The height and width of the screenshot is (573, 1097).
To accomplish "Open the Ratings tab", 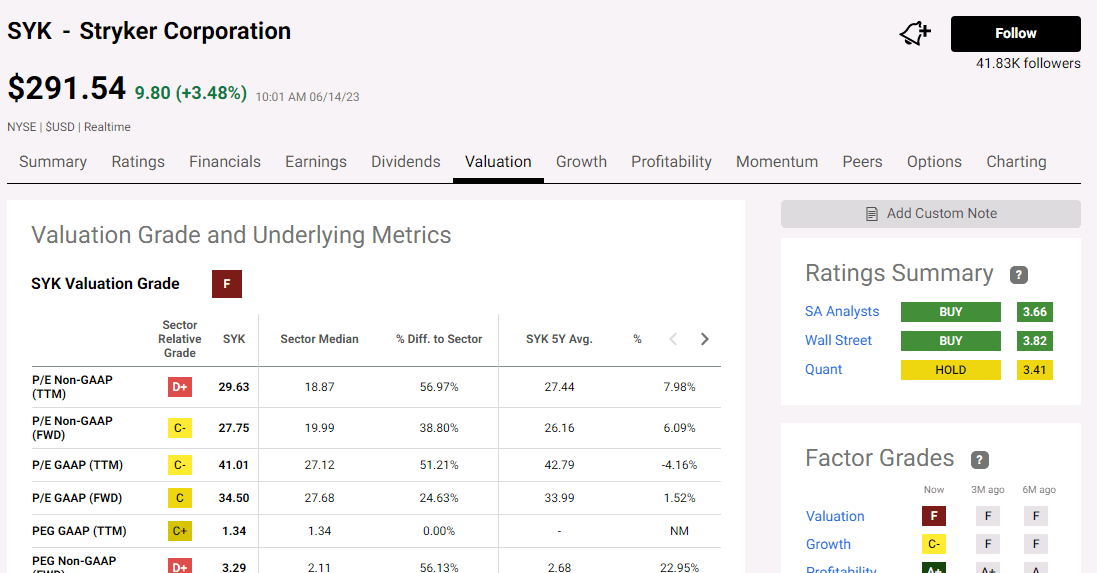I will (x=138, y=162).
